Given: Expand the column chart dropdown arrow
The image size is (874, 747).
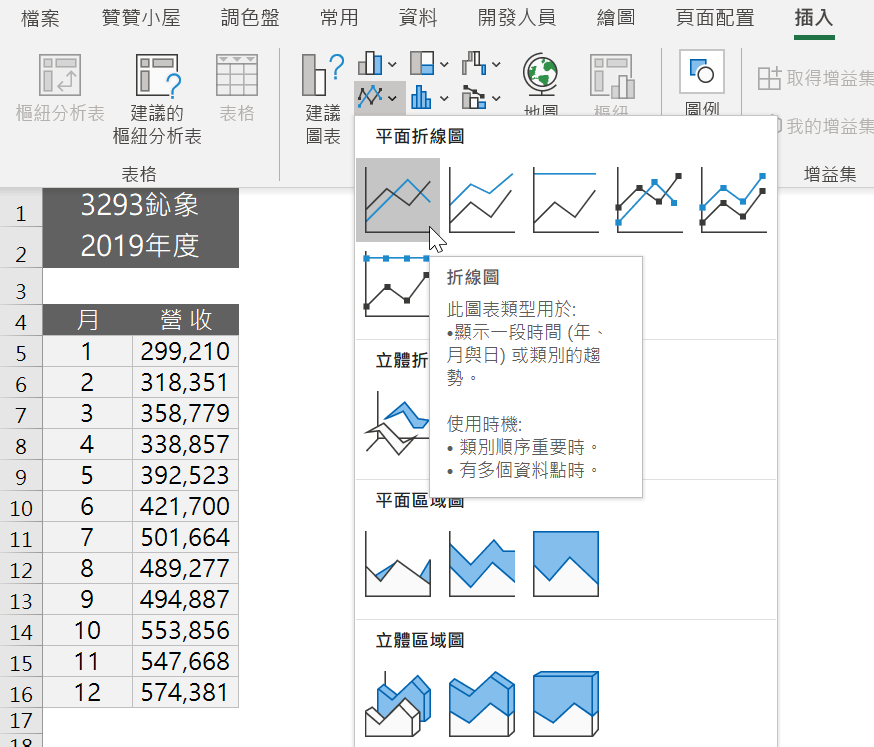Looking at the screenshot, I should tap(392, 65).
